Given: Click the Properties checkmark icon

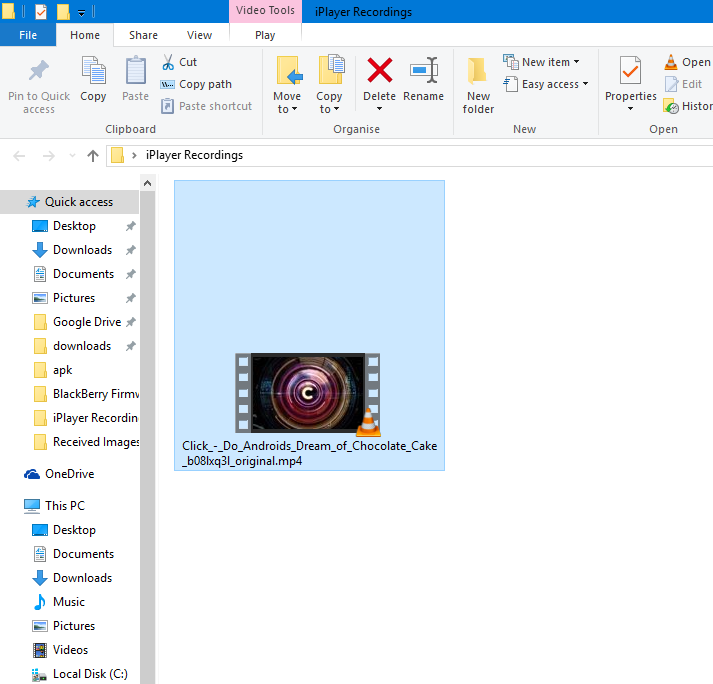Looking at the screenshot, I should [631, 70].
